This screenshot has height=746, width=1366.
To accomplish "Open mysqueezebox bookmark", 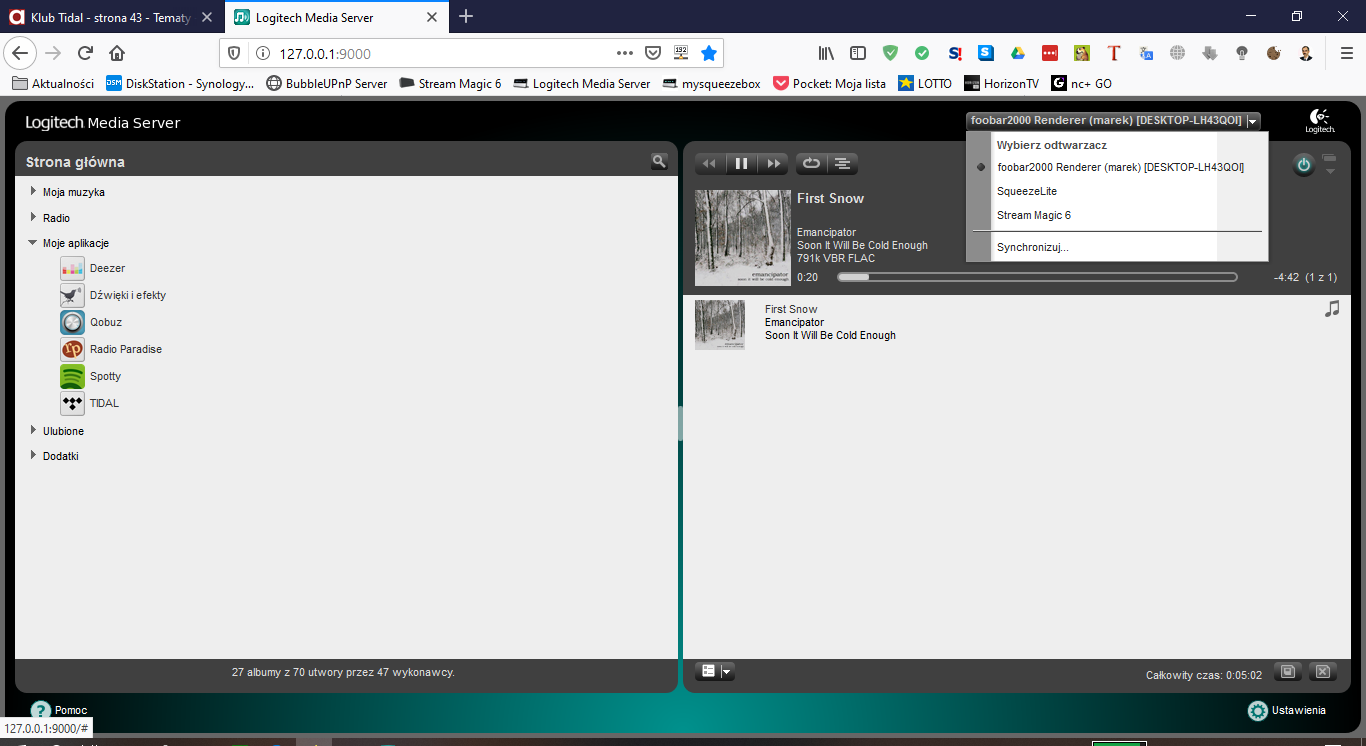I will (710, 84).
